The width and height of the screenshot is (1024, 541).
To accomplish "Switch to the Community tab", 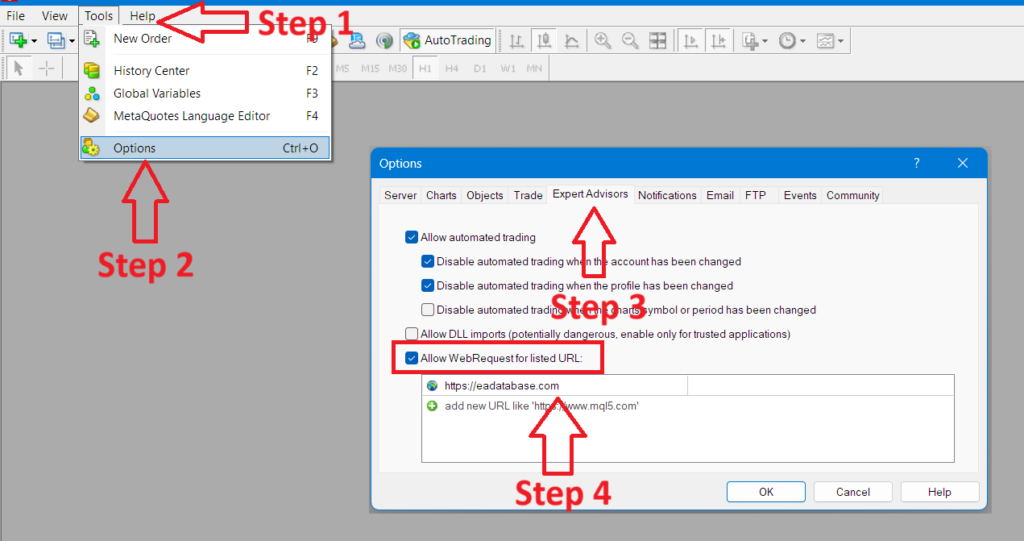I will click(853, 195).
